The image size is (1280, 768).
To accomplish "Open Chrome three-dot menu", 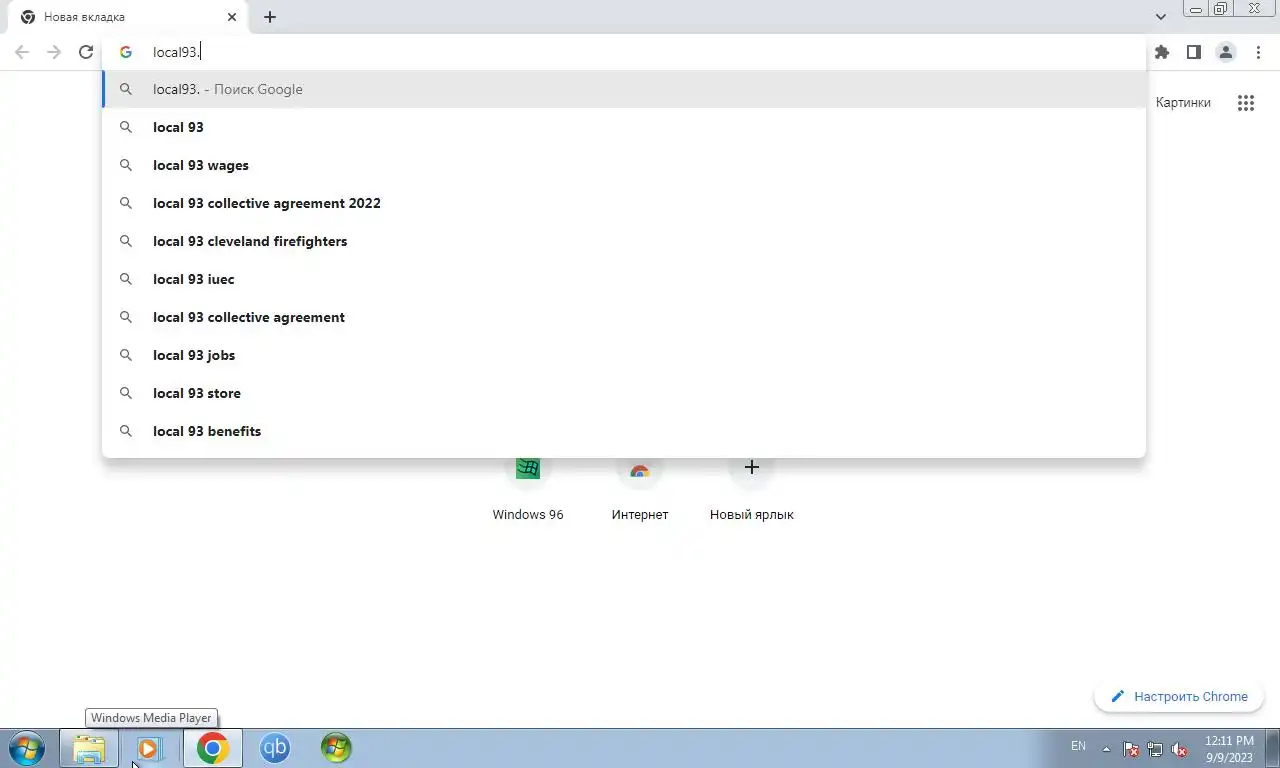I will (1258, 52).
